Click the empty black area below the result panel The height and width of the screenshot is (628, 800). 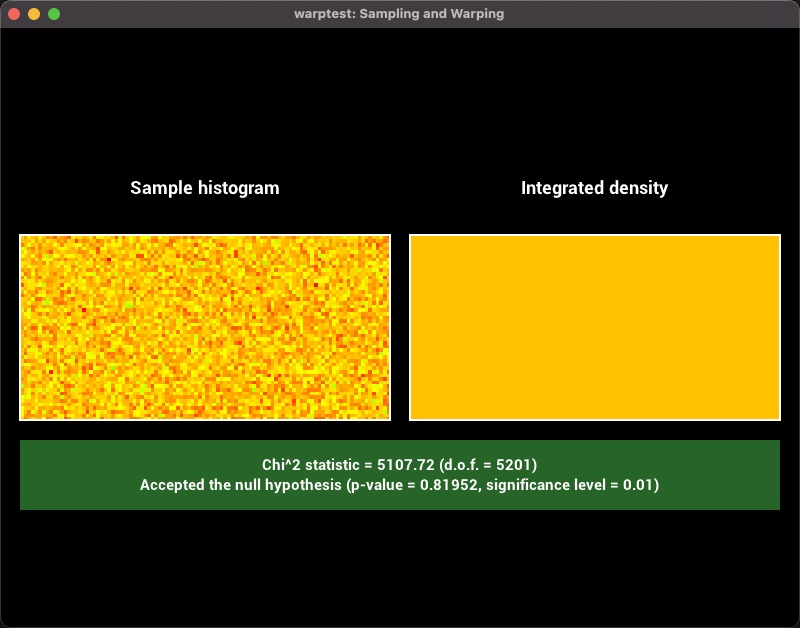(400, 570)
